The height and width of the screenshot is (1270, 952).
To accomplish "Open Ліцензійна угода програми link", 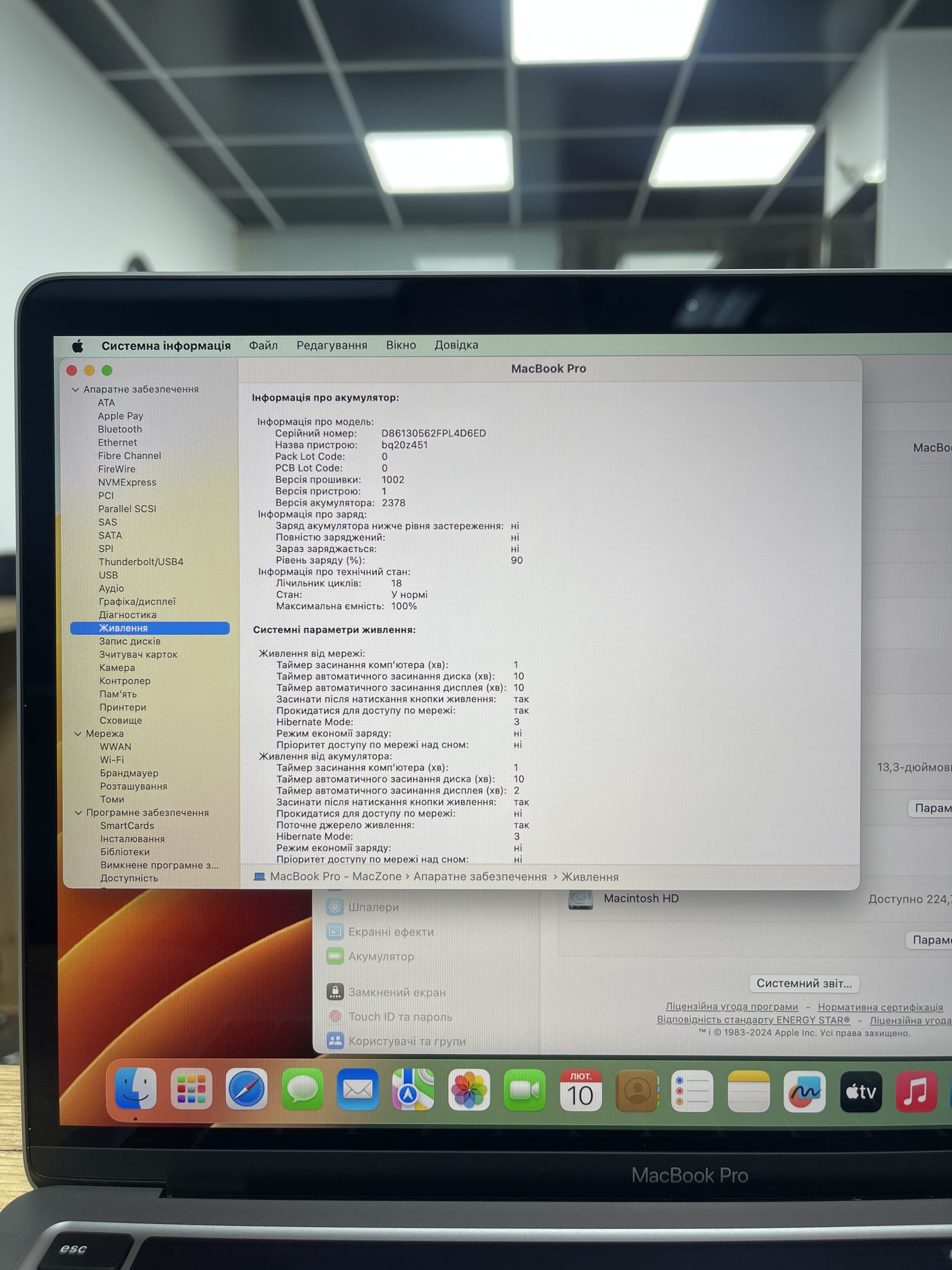I will (x=732, y=1007).
